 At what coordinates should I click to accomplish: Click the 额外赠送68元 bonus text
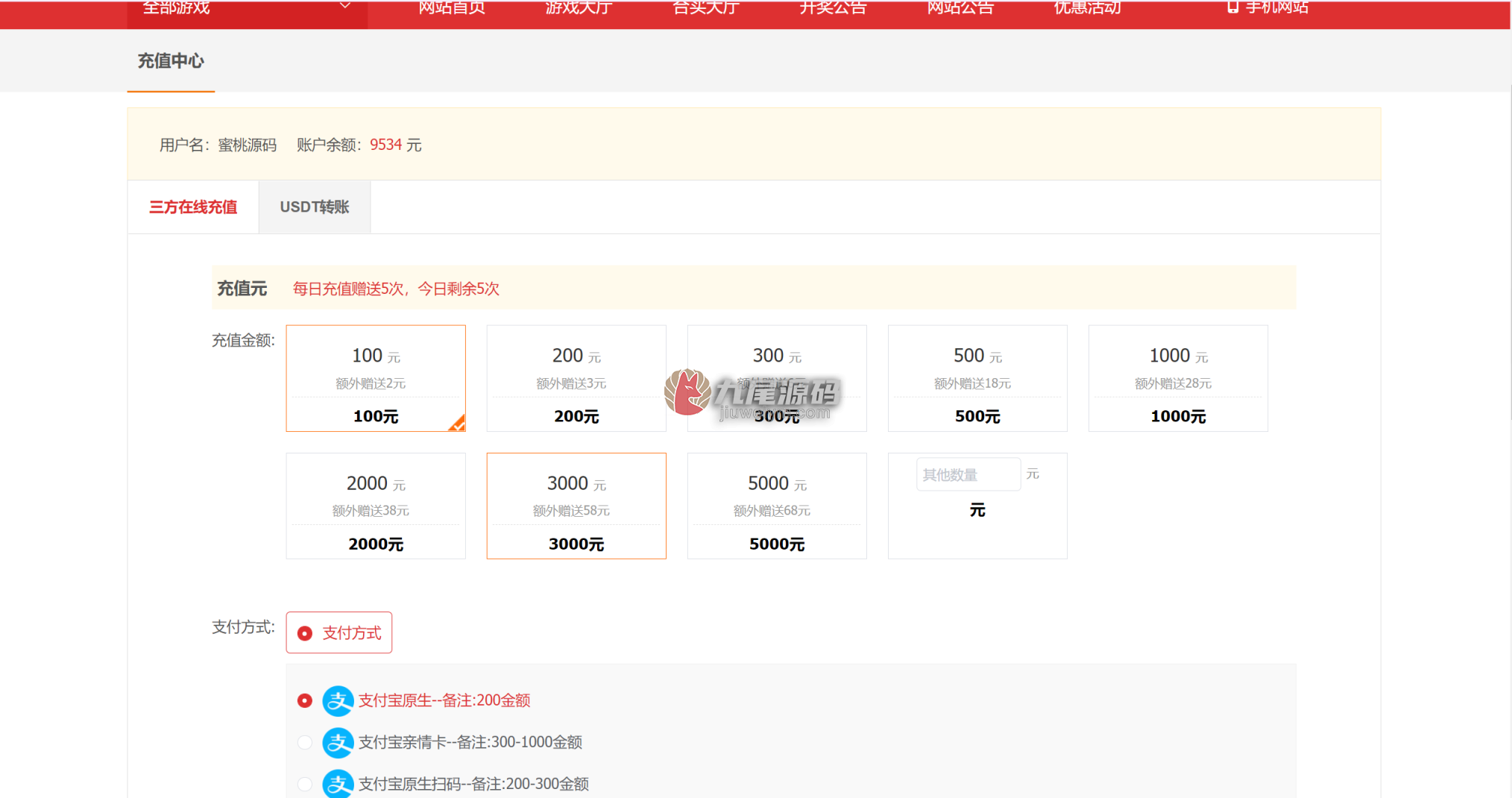tap(772, 511)
